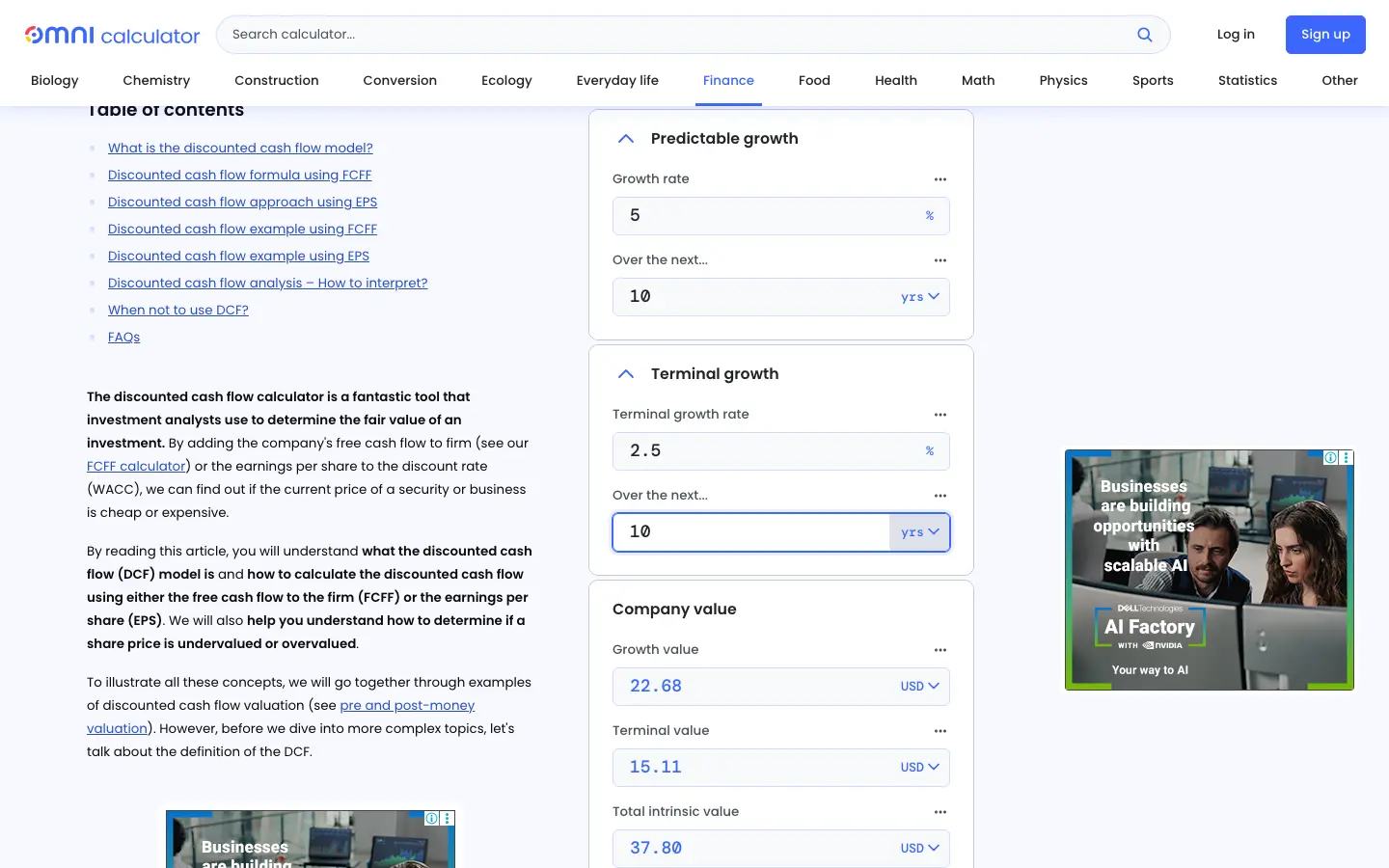Open 'Discounted cash flow approach using EPS' link
Viewport: 1389px width, 868px height.
(x=242, y=202)
